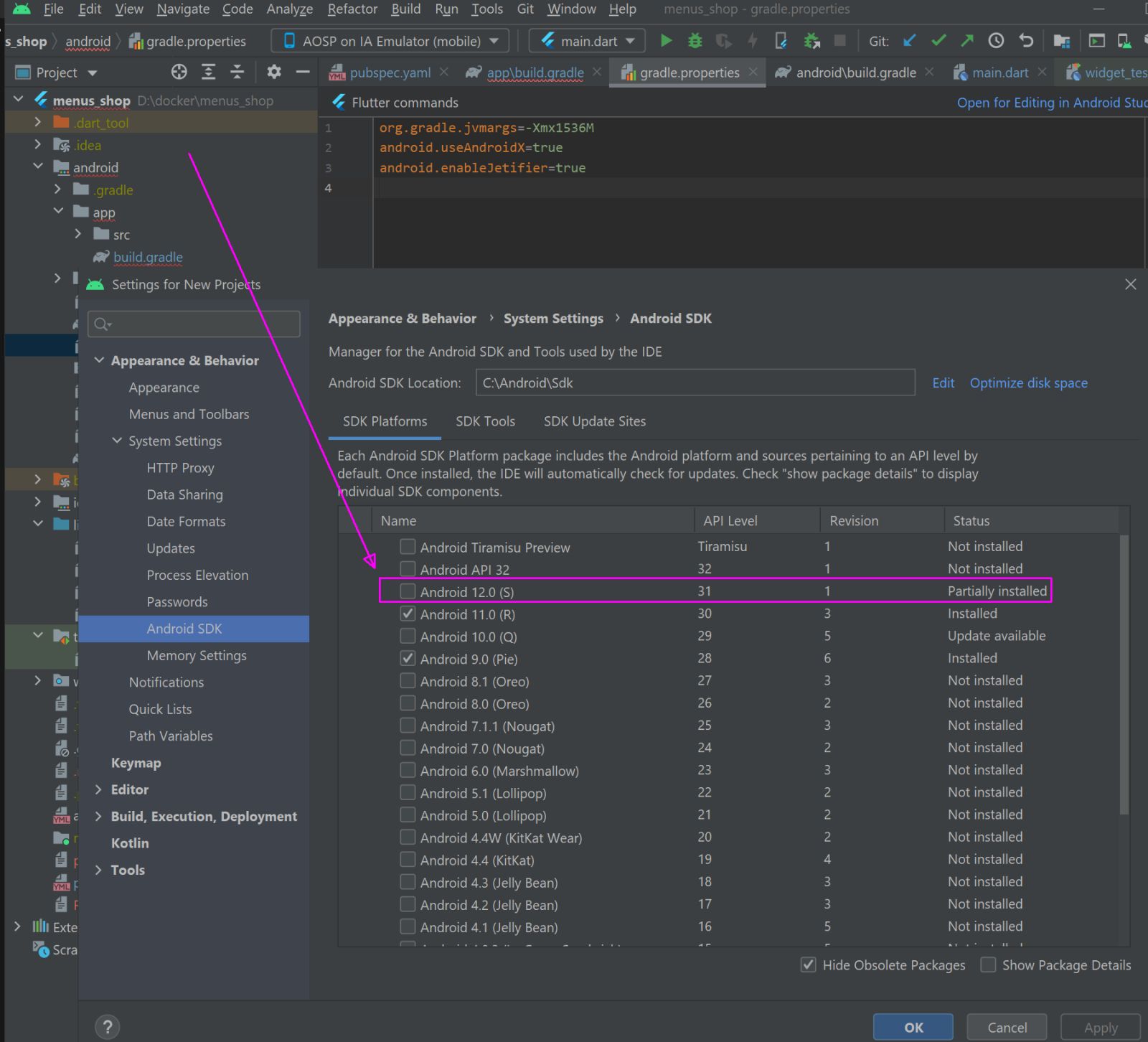Click the Git update project arrow
This screenshot has height=1042, width=1148.
pyautogui.click(x=910, y=41)
